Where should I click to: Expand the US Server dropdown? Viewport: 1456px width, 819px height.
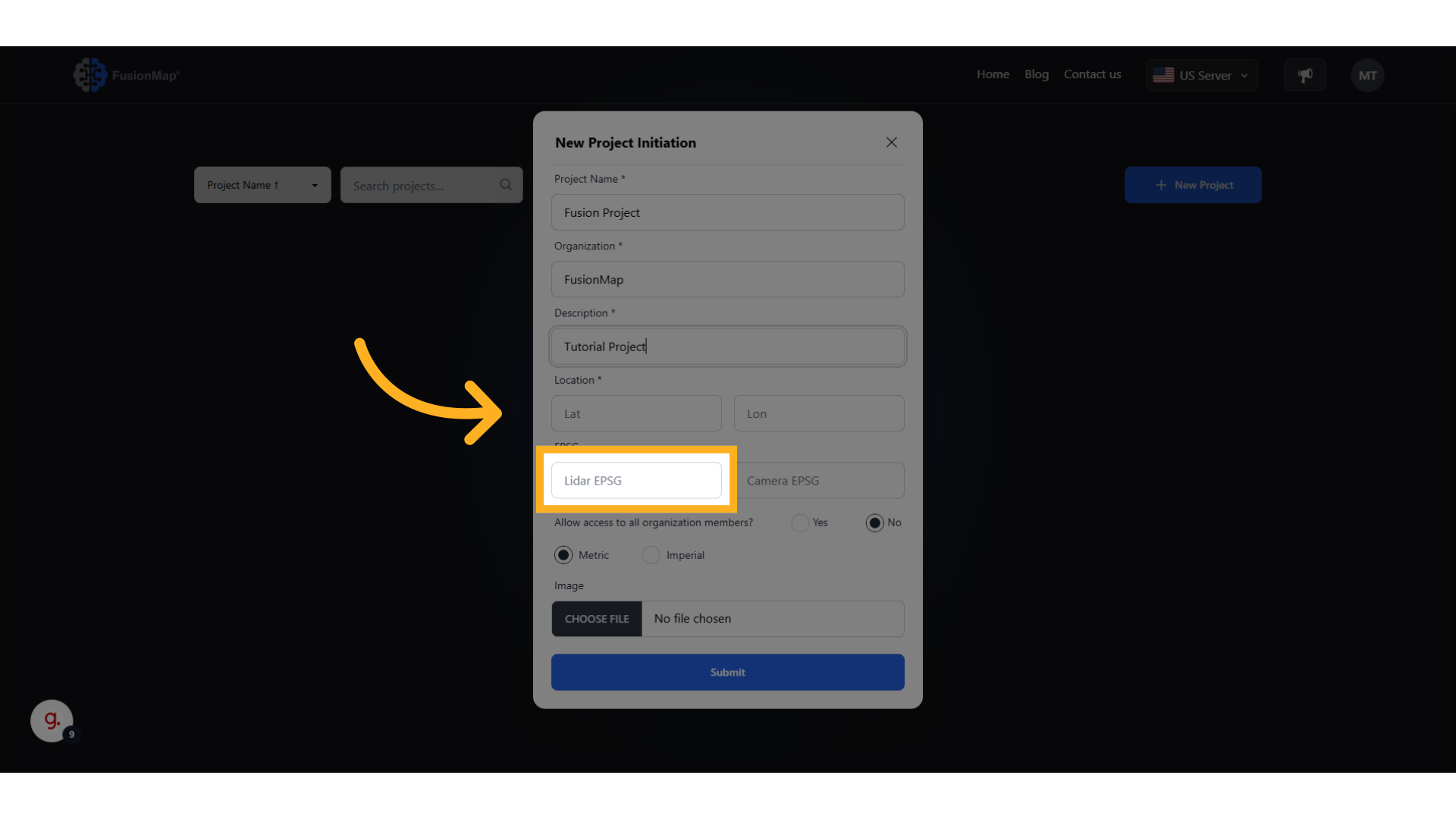[x=1202, y=75]
